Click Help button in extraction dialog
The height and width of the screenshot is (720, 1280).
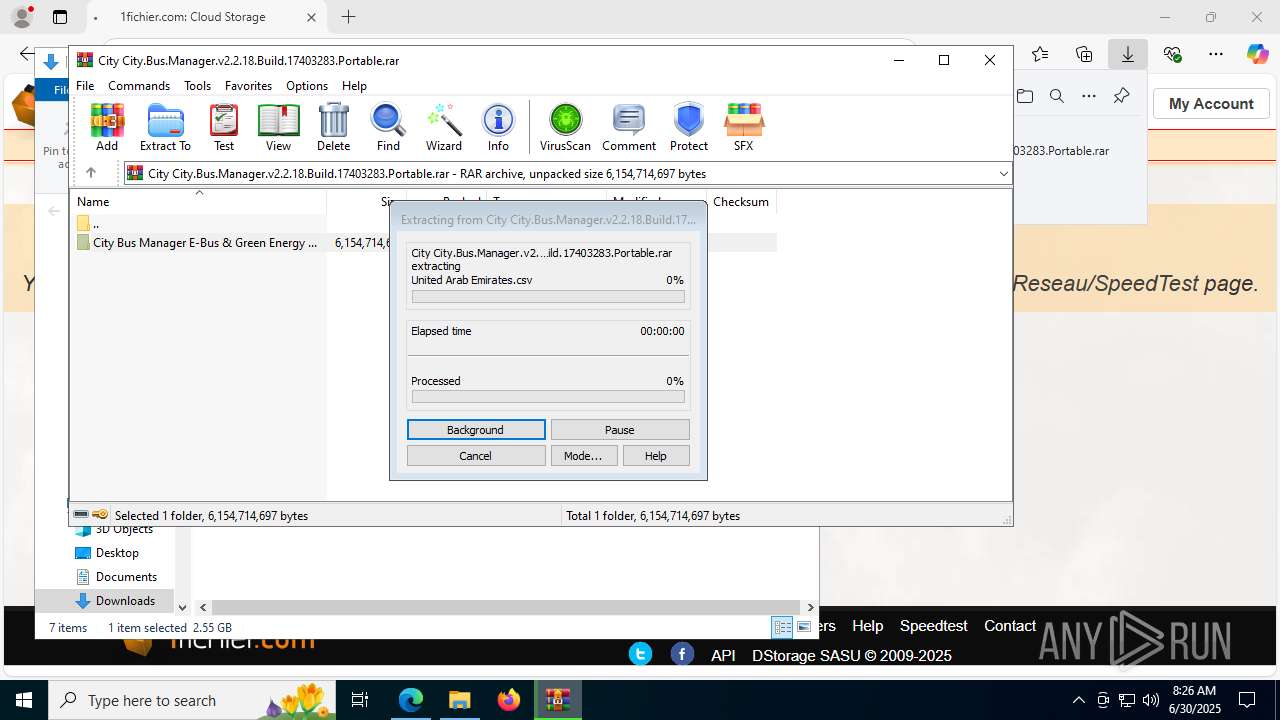656,456
